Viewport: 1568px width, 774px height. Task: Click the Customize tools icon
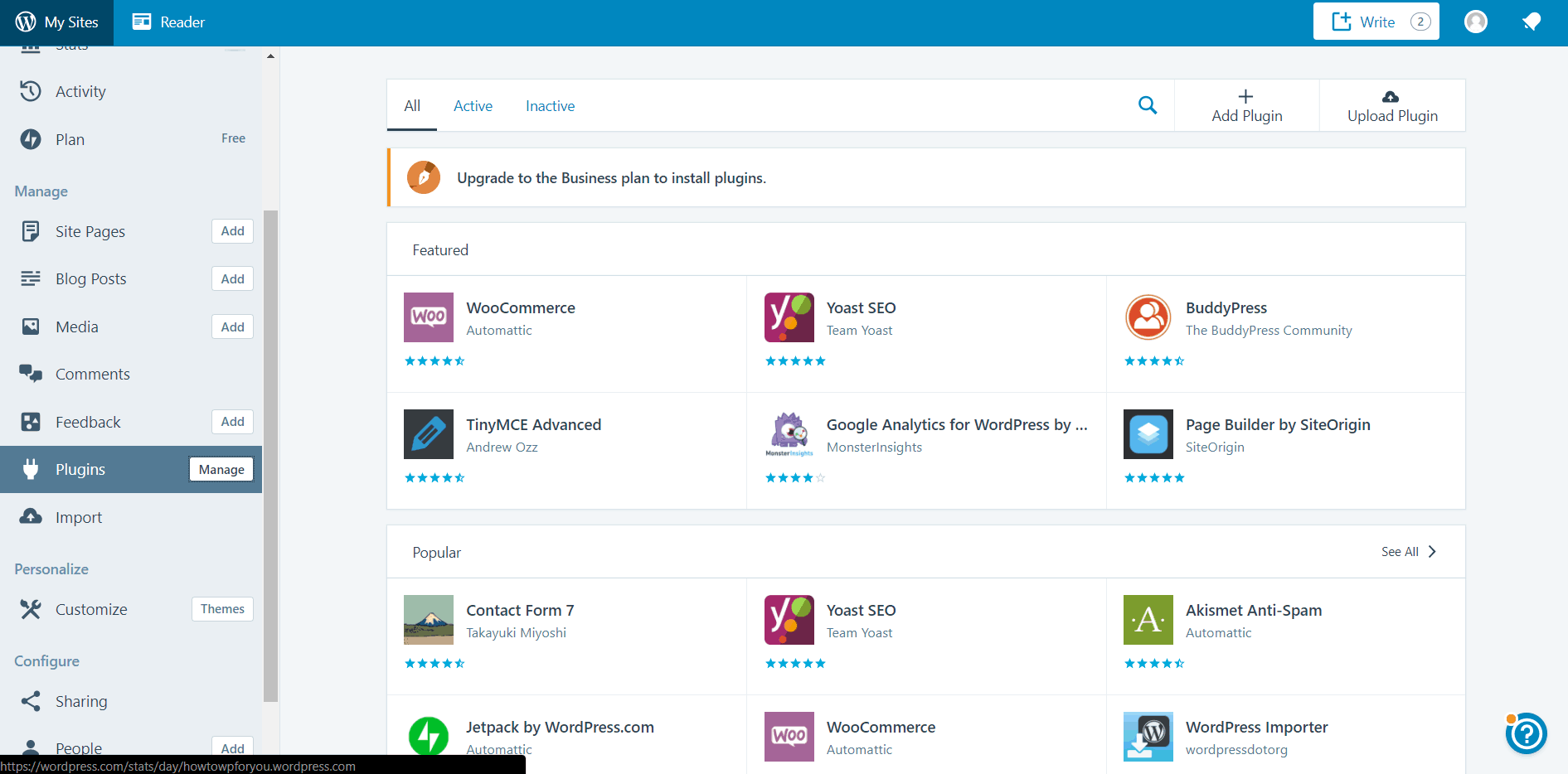(31, 609)
